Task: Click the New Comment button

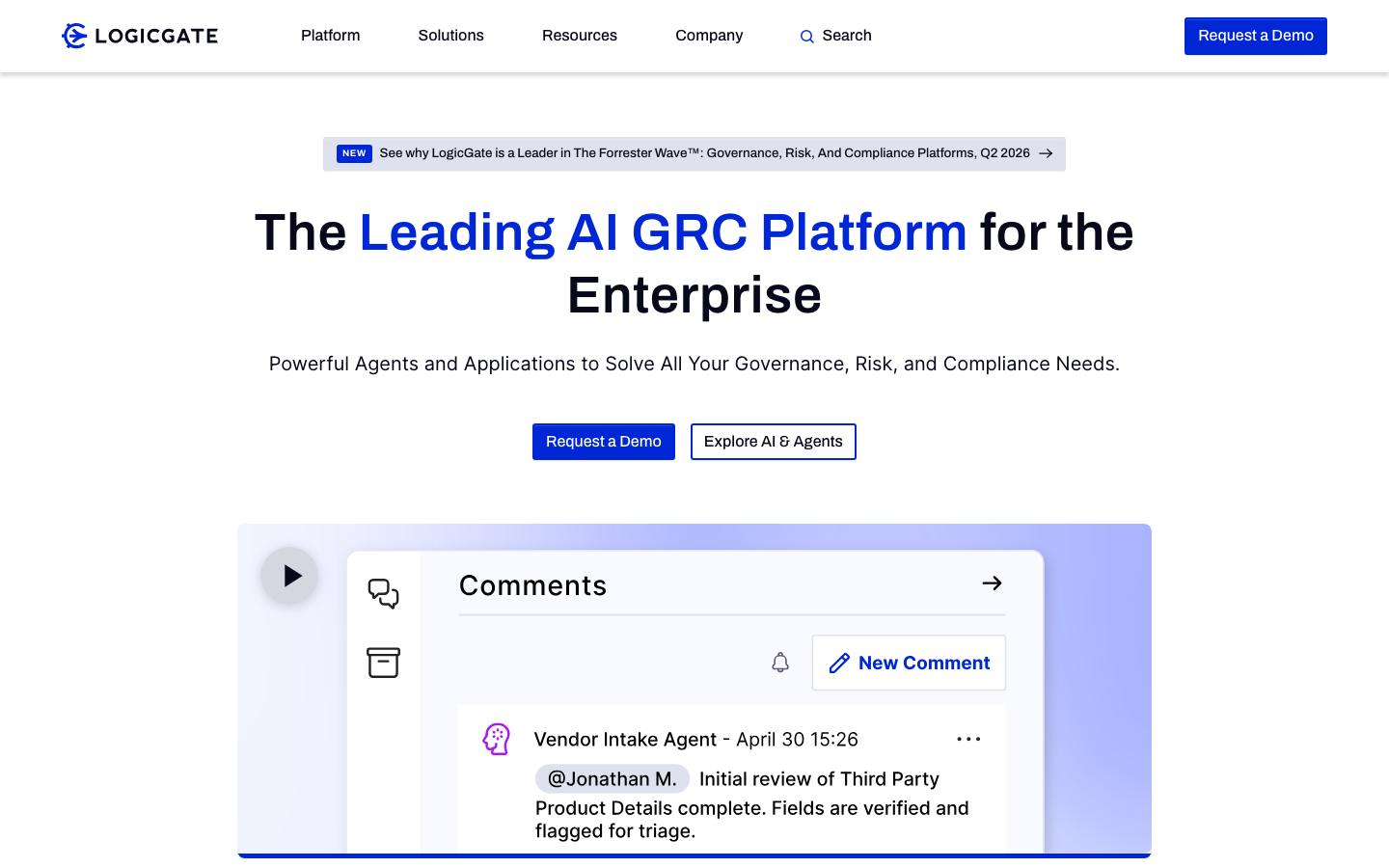Action: (x=909, y=663)
